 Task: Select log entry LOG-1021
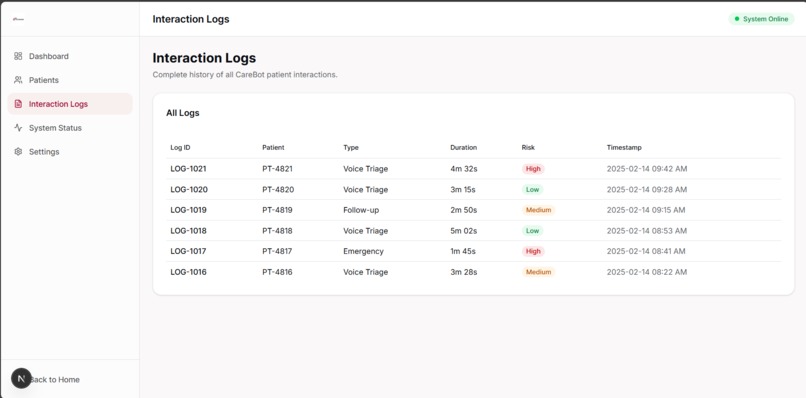(x=189, y=169)
